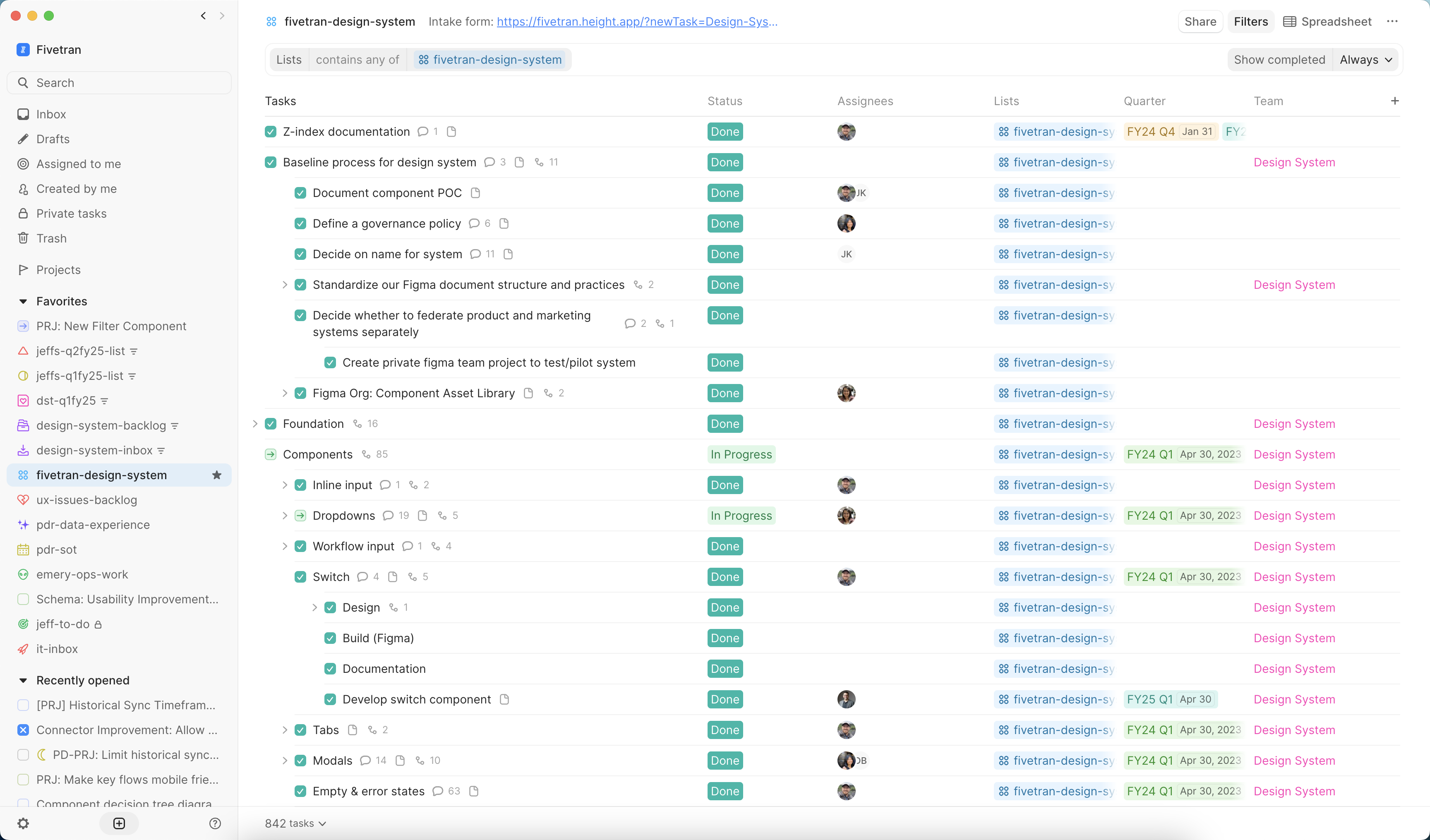Unstar the fivetran-design-system favorite
Viewport: 1430px width, 840px height.
217,475
